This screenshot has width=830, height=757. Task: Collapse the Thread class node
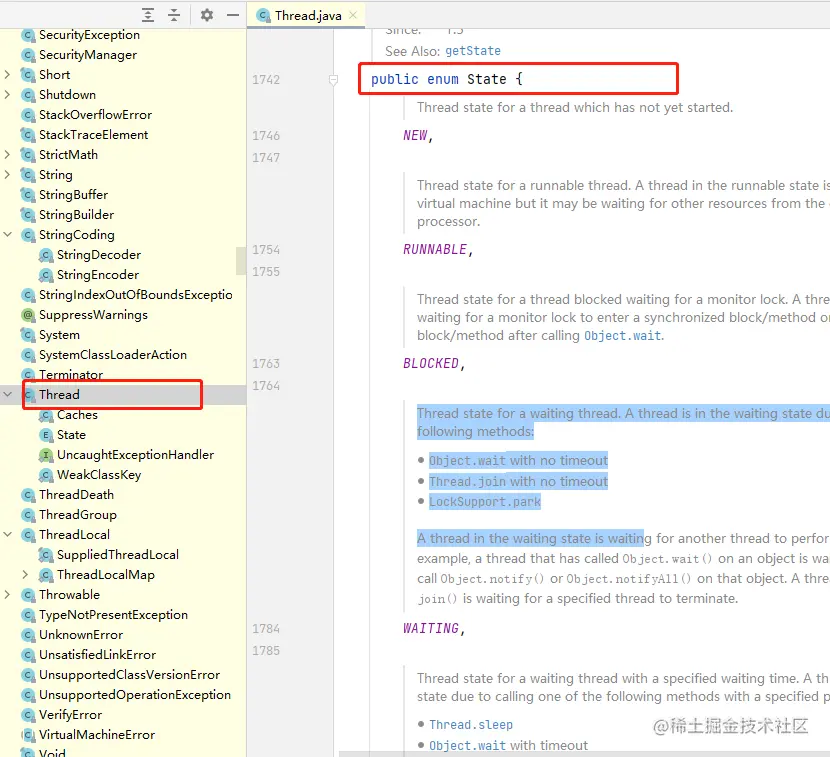(x=7, y=394)
